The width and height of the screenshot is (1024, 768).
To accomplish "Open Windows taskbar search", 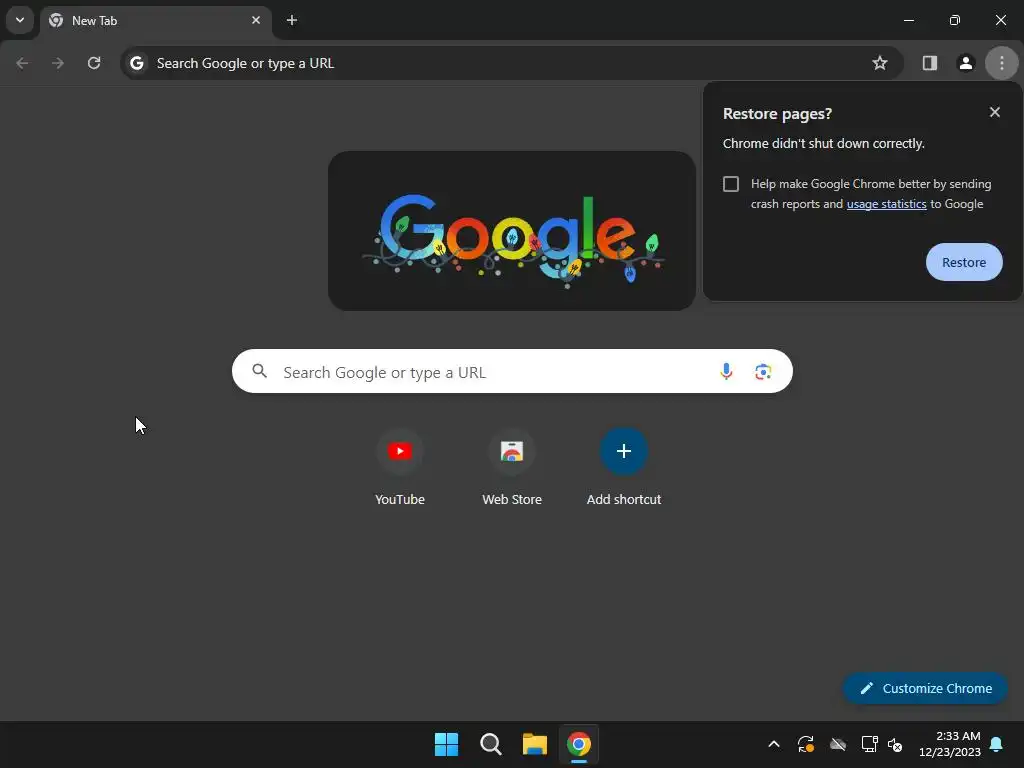I will pyautogui.click(x=490, y=744).
